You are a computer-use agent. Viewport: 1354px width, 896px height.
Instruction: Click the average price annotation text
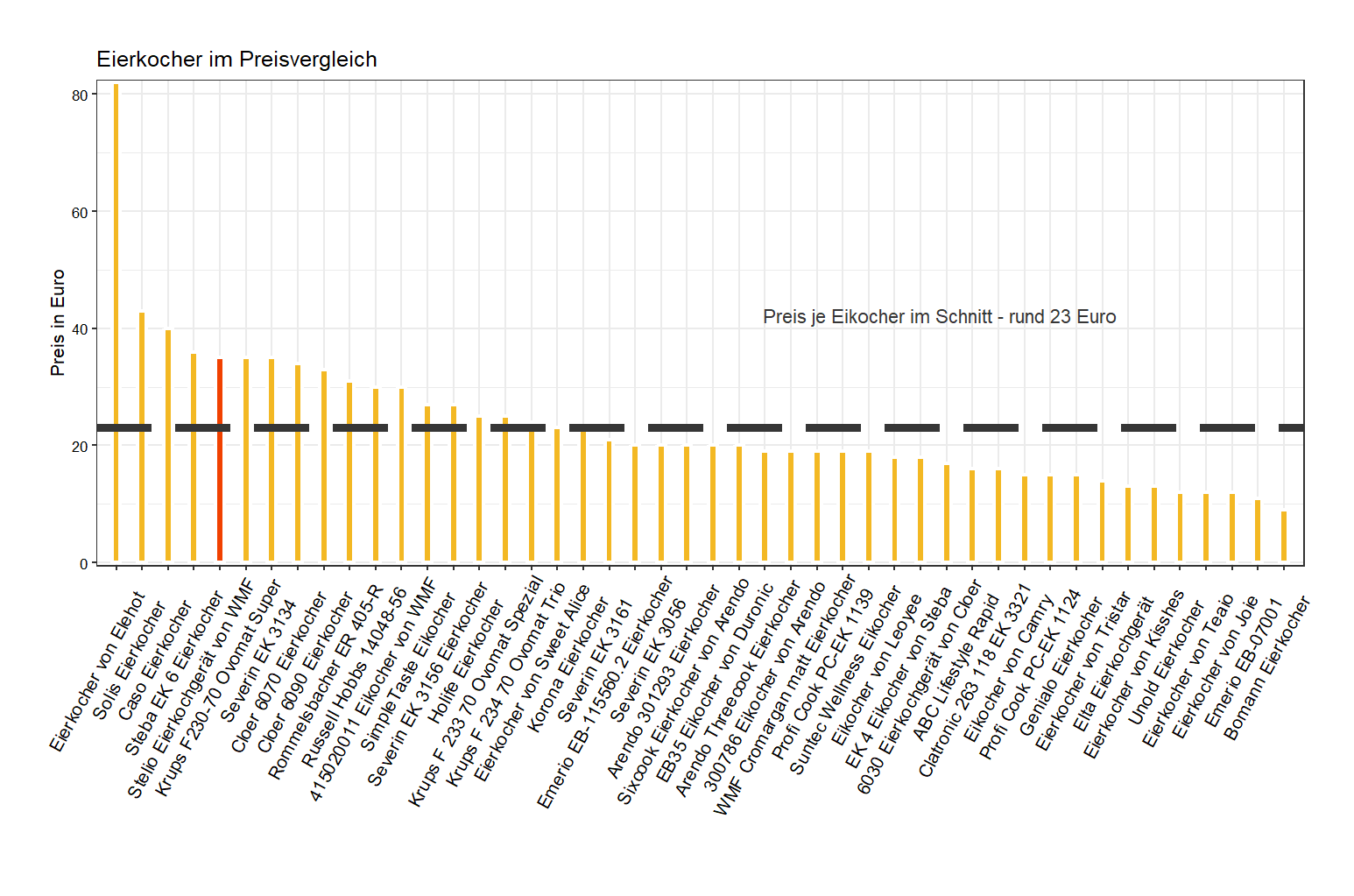tap(939, 317)
